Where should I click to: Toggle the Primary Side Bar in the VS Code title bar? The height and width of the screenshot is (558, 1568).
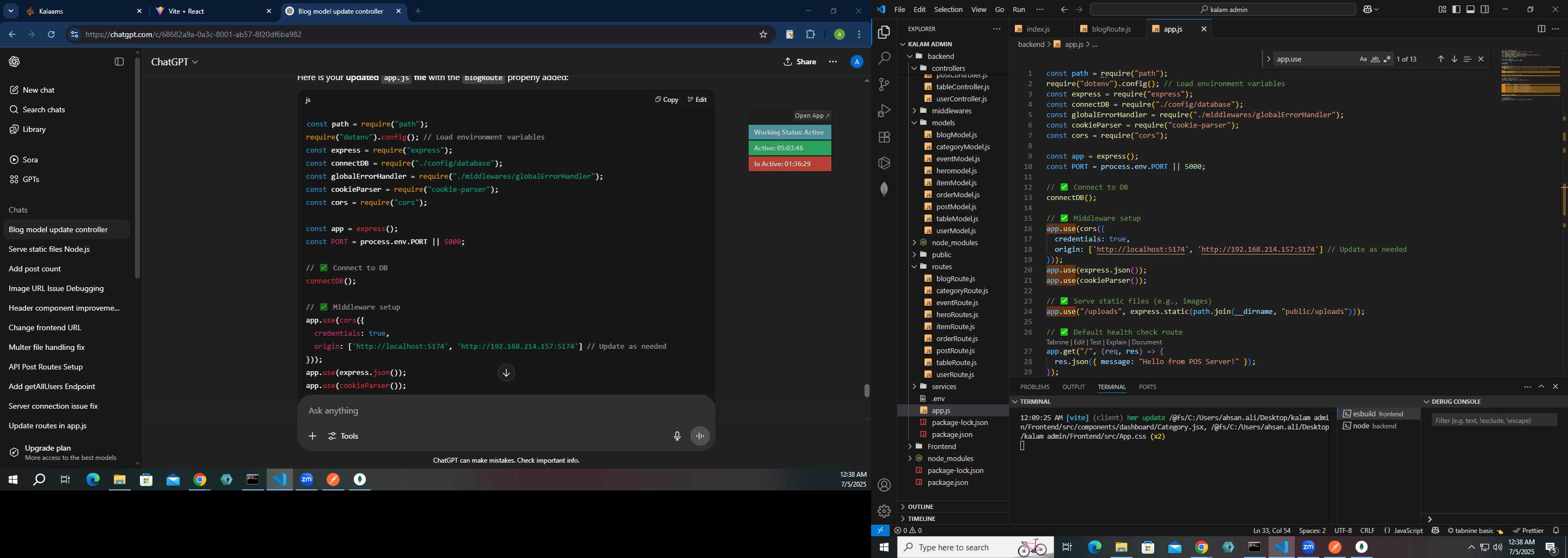point(1456,10)
